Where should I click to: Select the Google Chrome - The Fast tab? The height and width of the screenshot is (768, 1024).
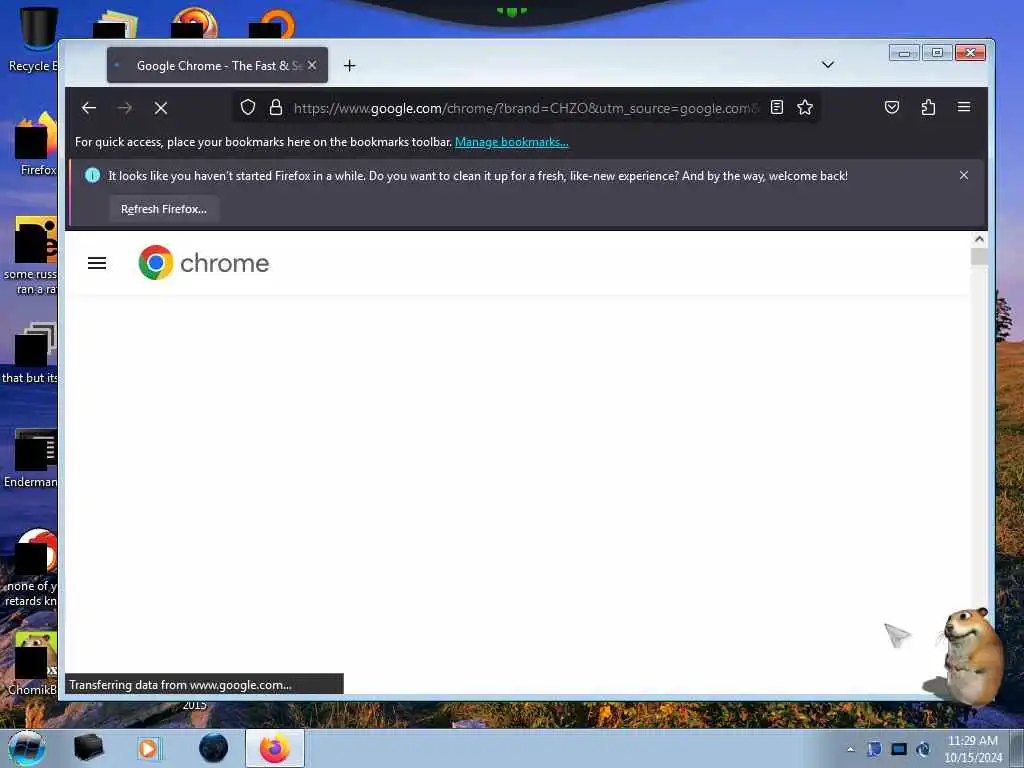[x=217, y=65]
